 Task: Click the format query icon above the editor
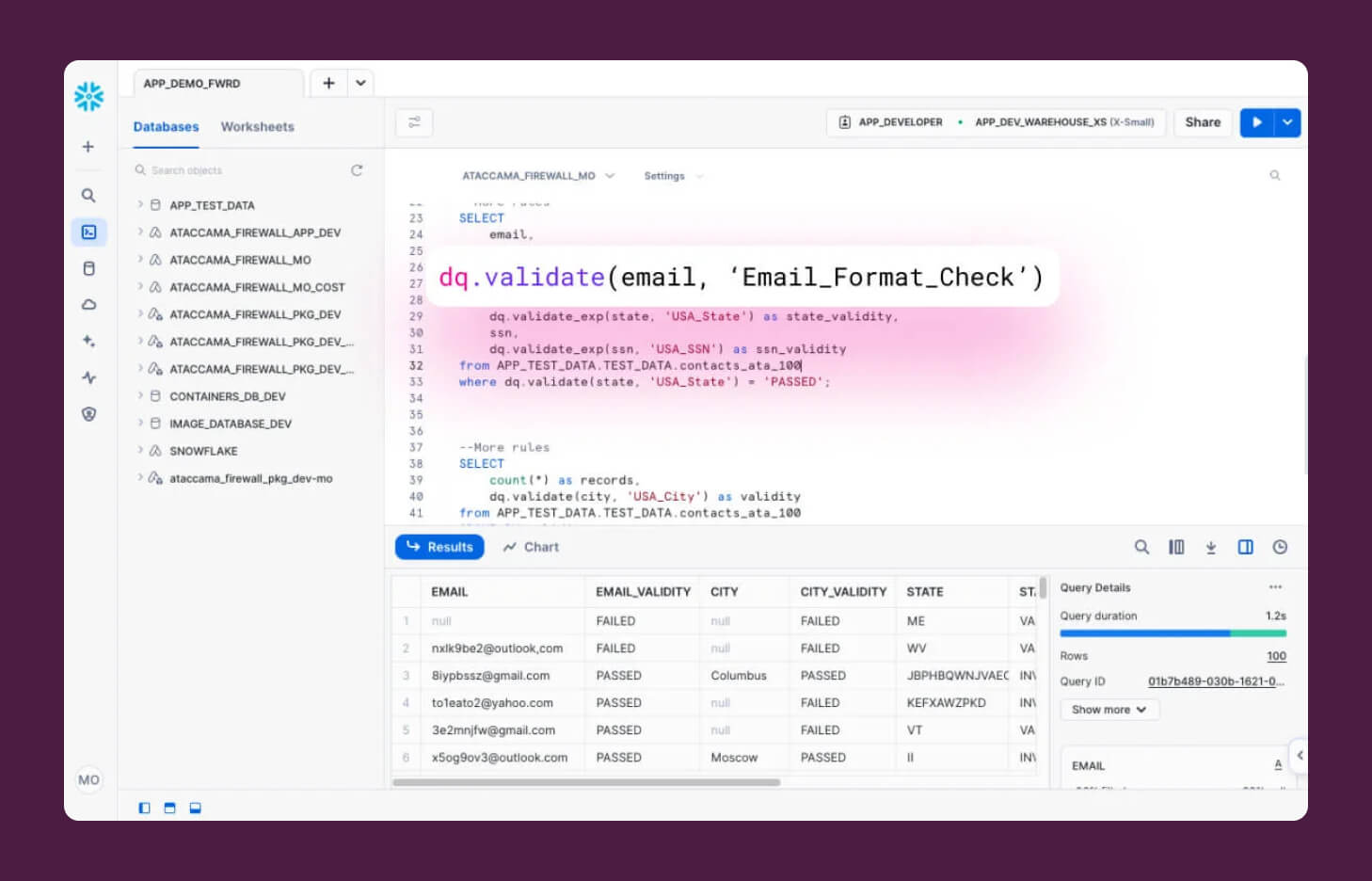coord(414,122)
